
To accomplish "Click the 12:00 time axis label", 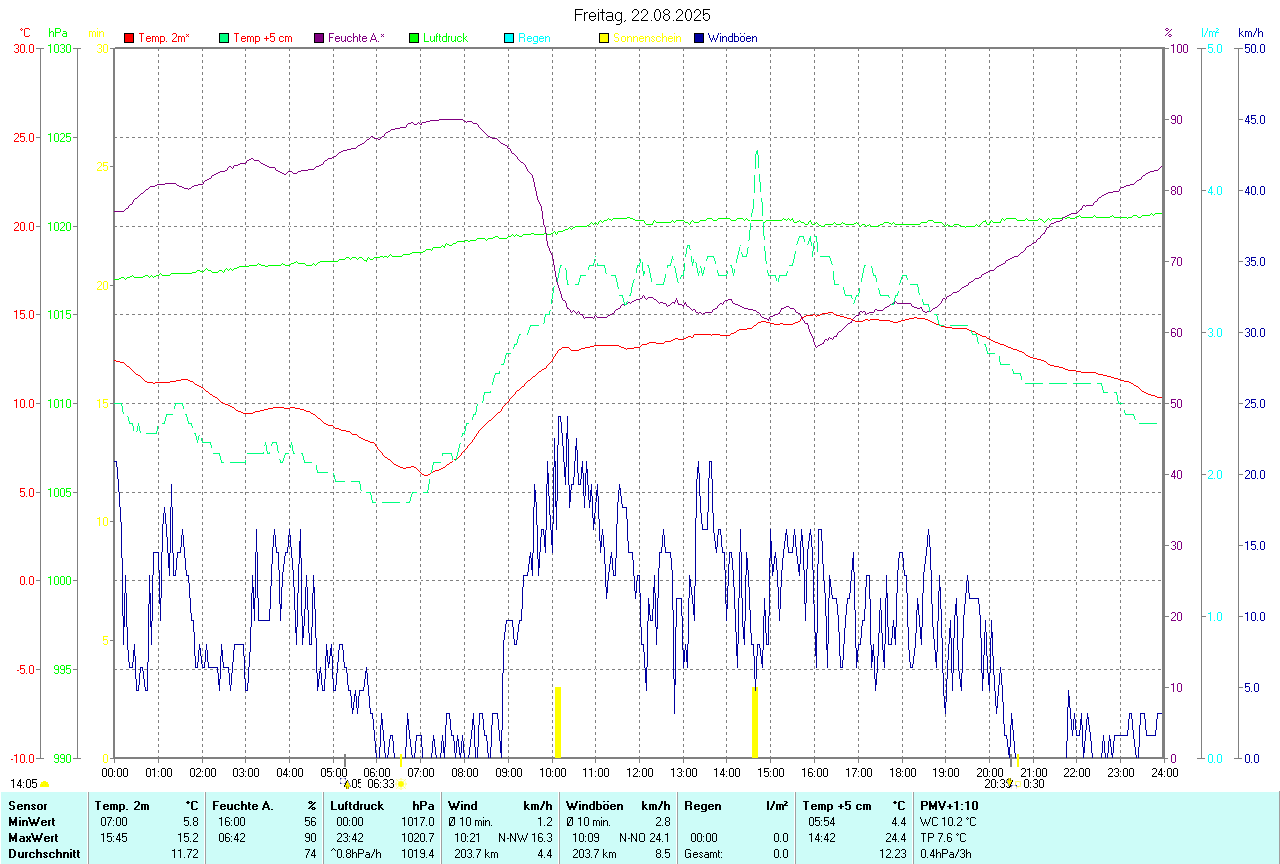I will pyautogui.click(x=639, y=772).
